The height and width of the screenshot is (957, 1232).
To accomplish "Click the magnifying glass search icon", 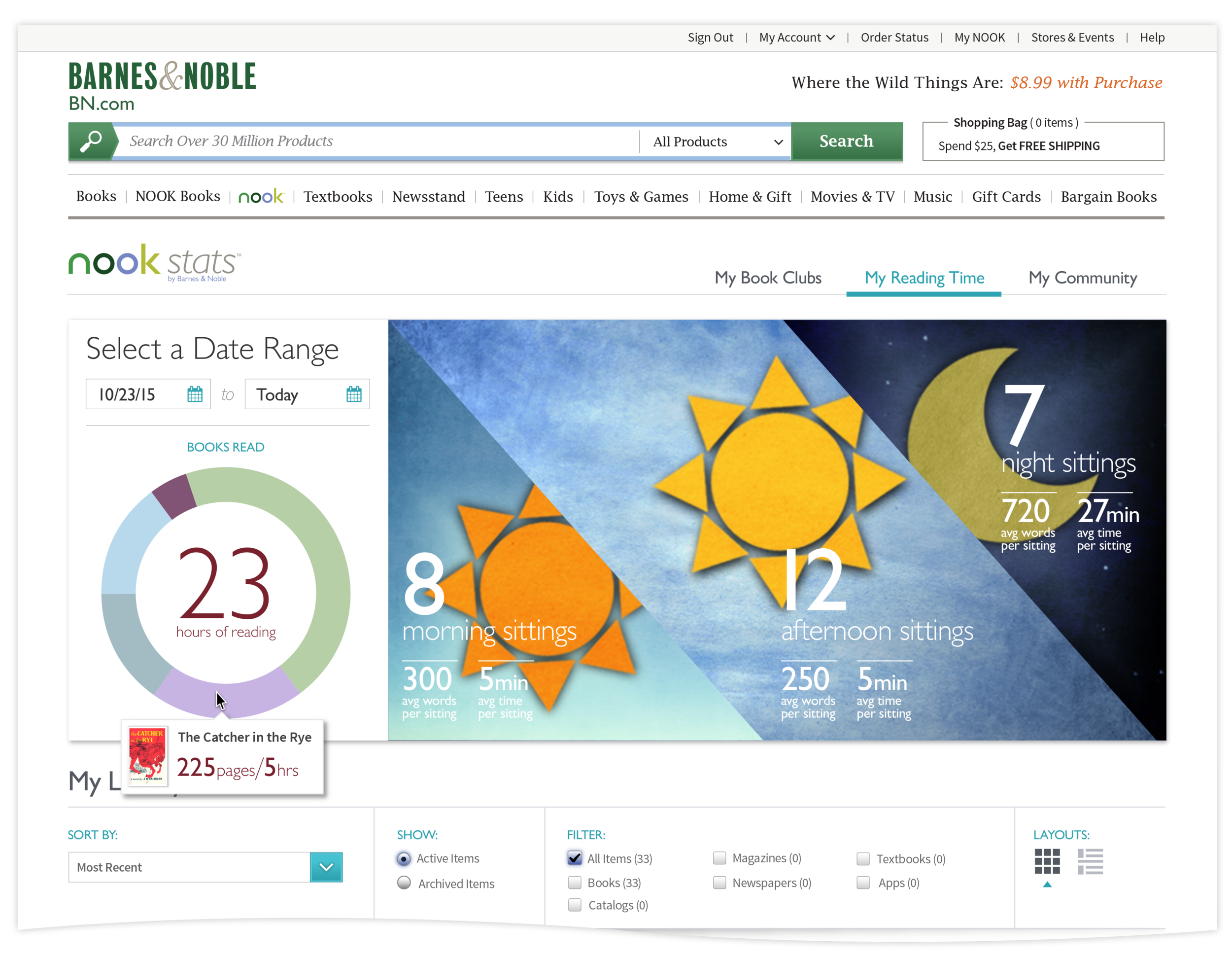I will click(x=91, y=141).
